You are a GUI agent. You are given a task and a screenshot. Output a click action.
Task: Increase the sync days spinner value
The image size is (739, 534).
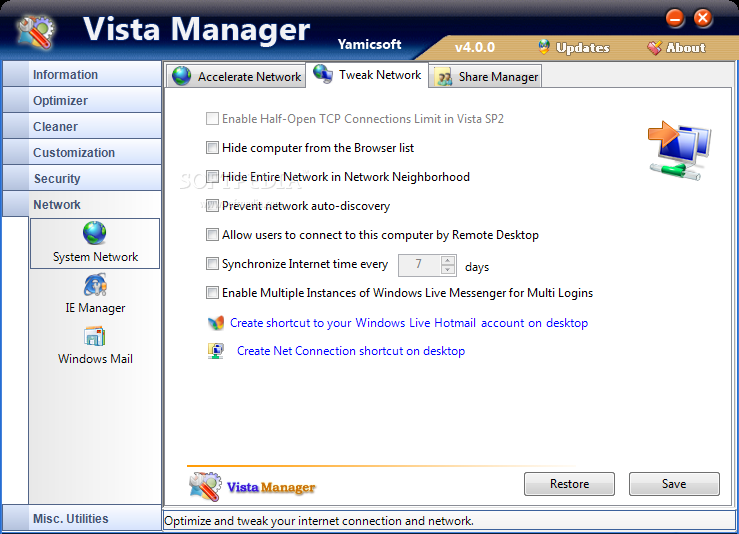[x=448, y=260]
